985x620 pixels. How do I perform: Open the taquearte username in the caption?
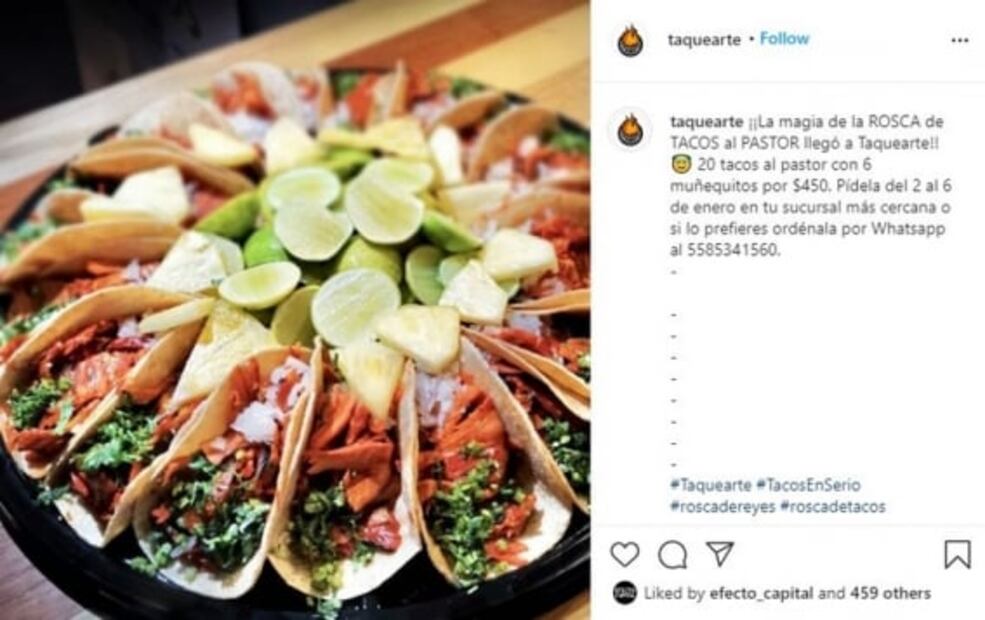click(707, 121)
